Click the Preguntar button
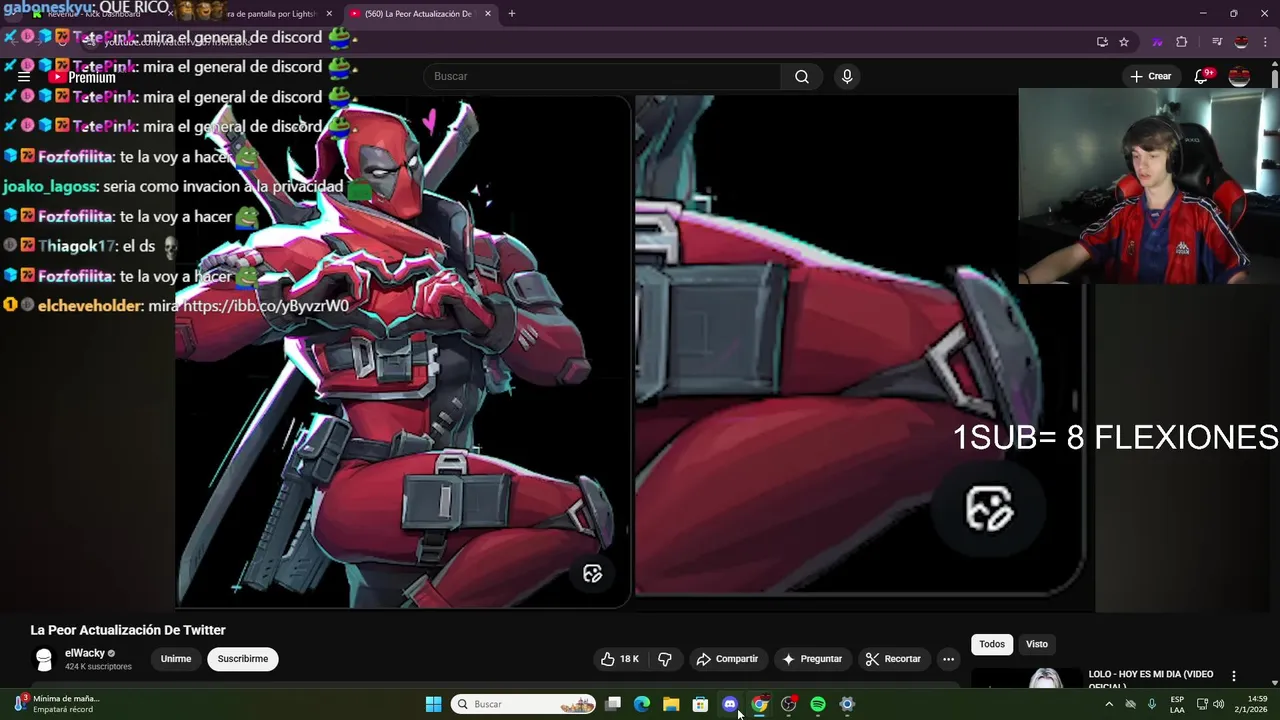Image resolution: width=1280 pixels, height=720 pixels. coord(812,659)
